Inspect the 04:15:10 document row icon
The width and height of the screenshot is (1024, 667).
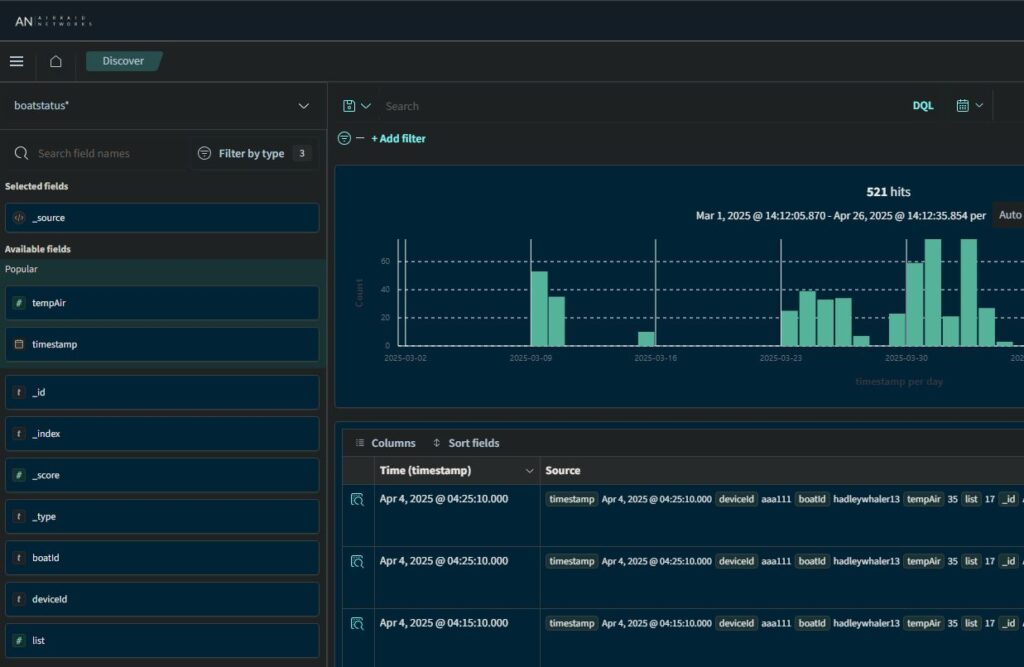(357, 623)
